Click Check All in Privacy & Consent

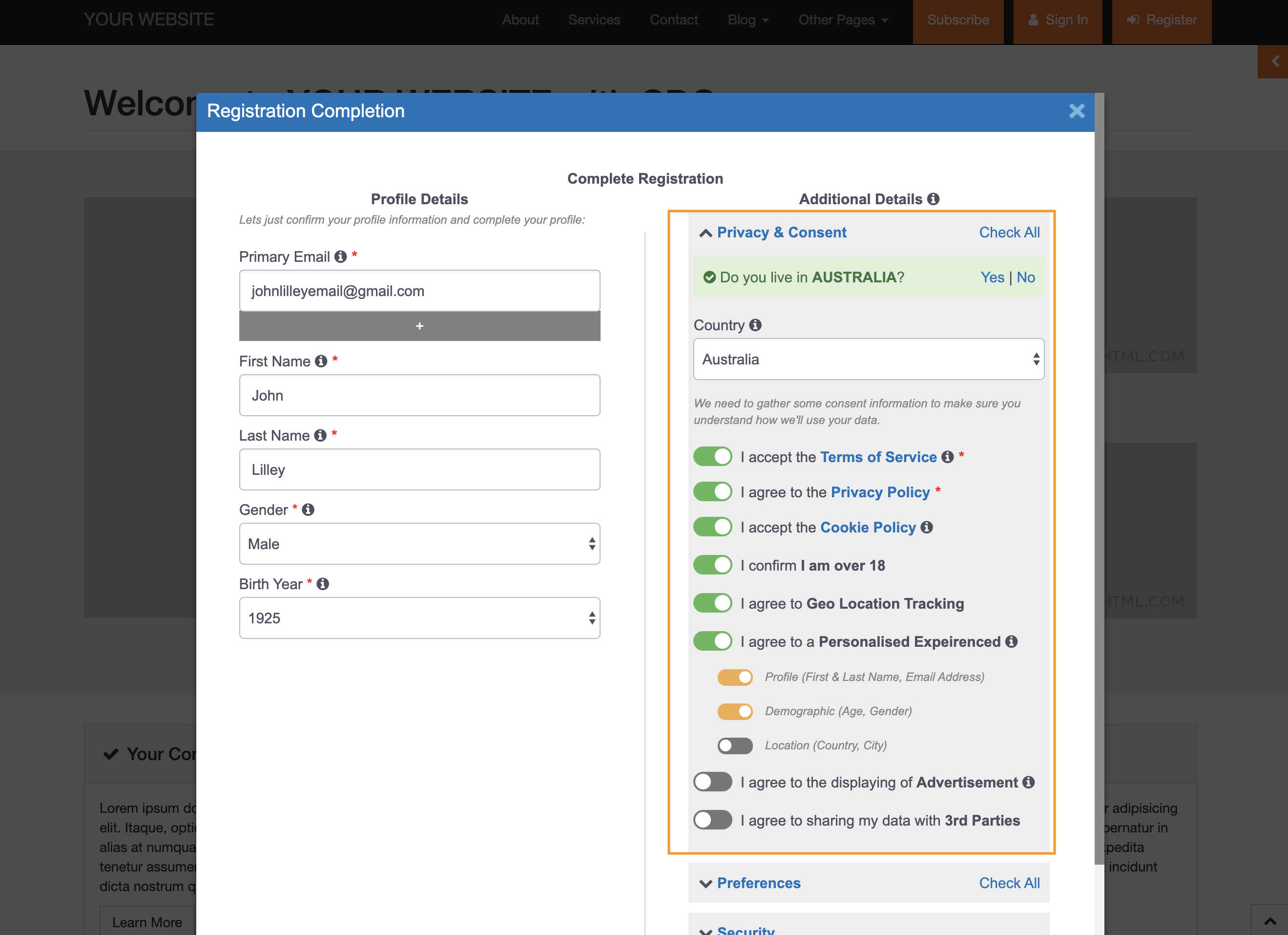pos(1009,233)
